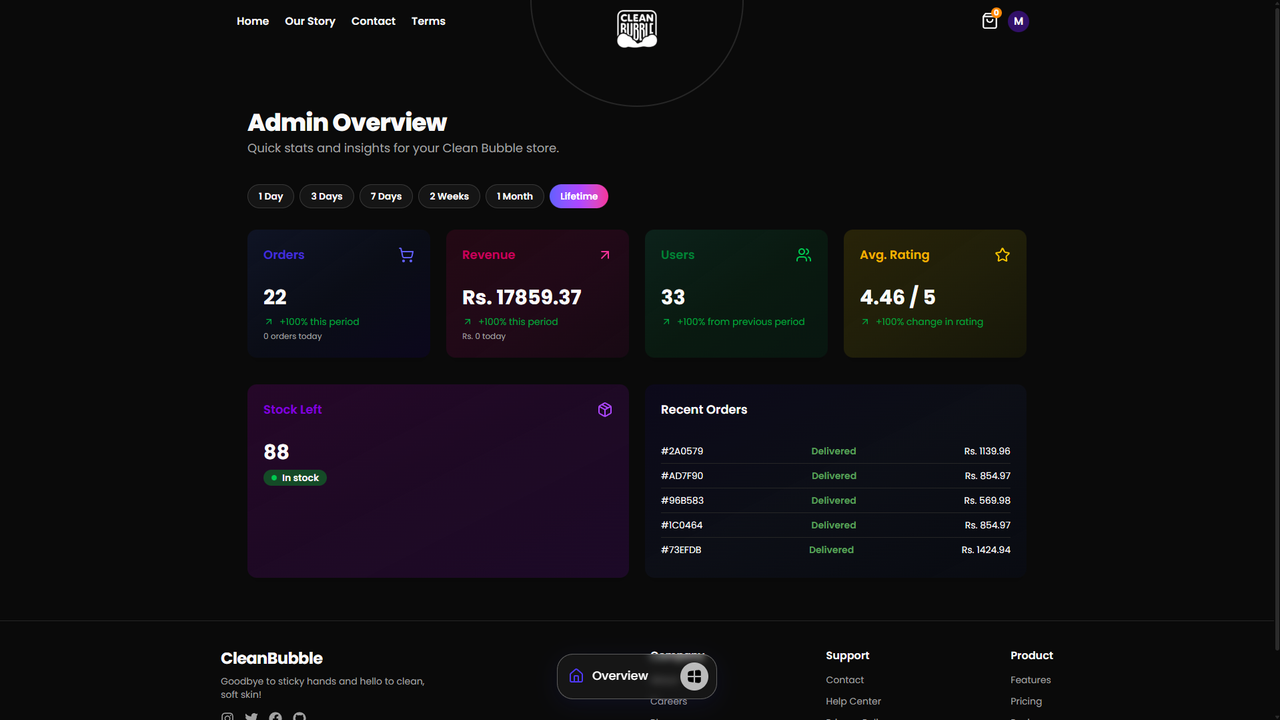Click the home icon in floating nav
The height and width of the screenshot is (720, 1280).
pyautogui.click(x=576, y=676)
